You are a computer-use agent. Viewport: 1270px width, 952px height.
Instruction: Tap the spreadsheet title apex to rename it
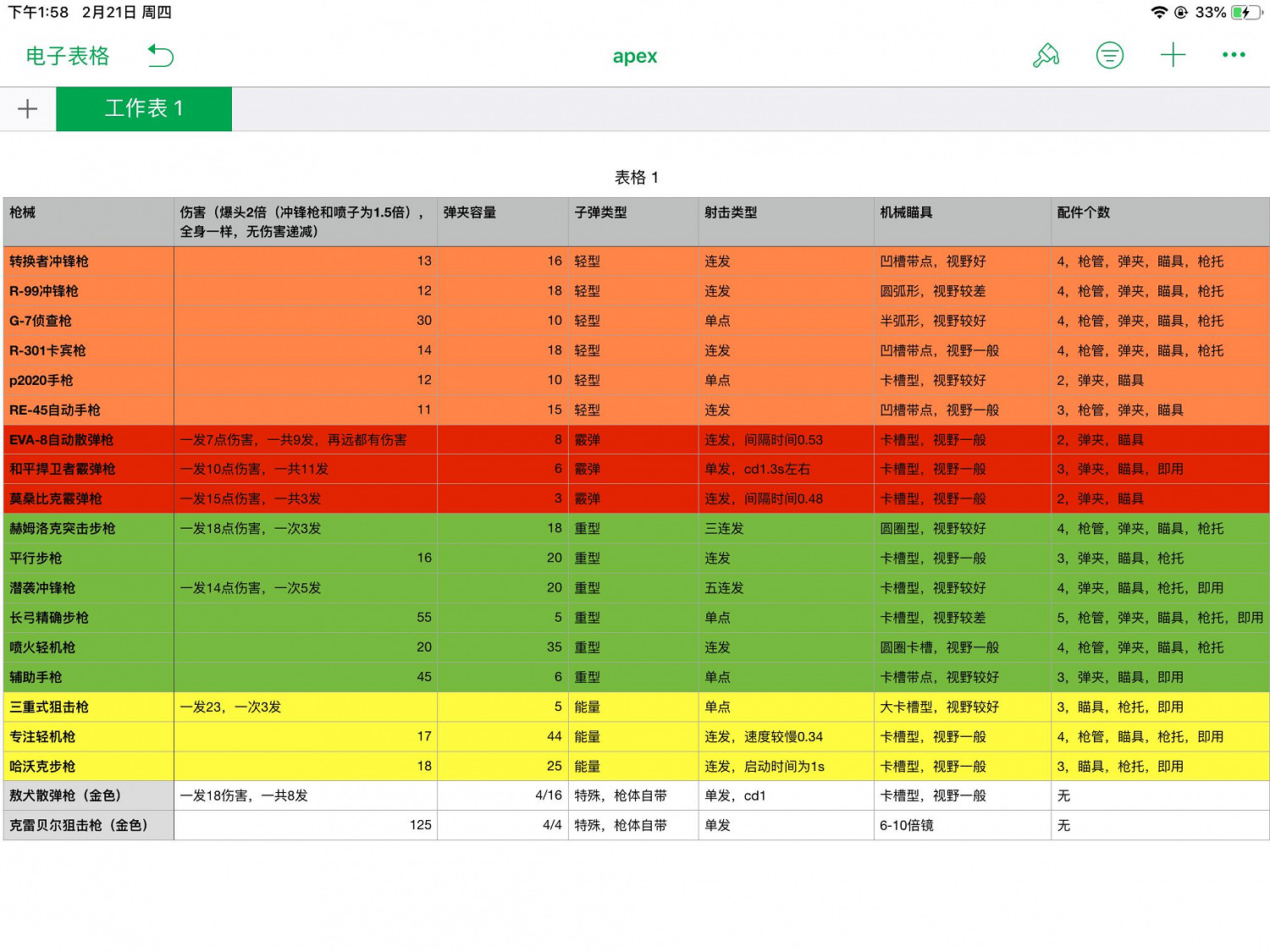point(634,55)
